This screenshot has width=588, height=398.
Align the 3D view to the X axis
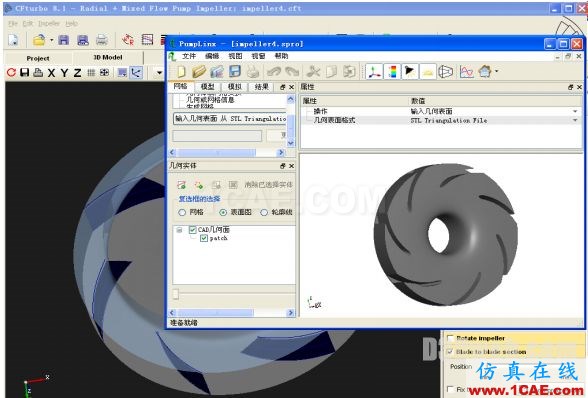[x=51, y=73]
